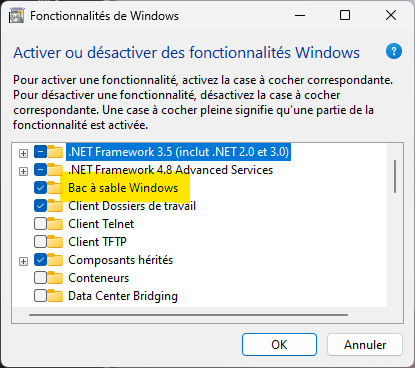Click the vertical scrollbar of the features list
The height and width of the screenshot is (368, 415).
point(395,177)
